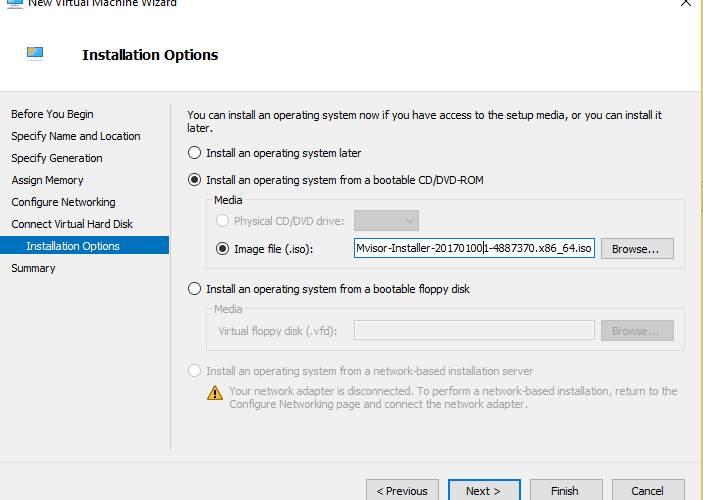Viewport: 703px width, 500px height.
Task: Choose install from bootable CD/DVD-ROM option
Action: tap(194, 180)
